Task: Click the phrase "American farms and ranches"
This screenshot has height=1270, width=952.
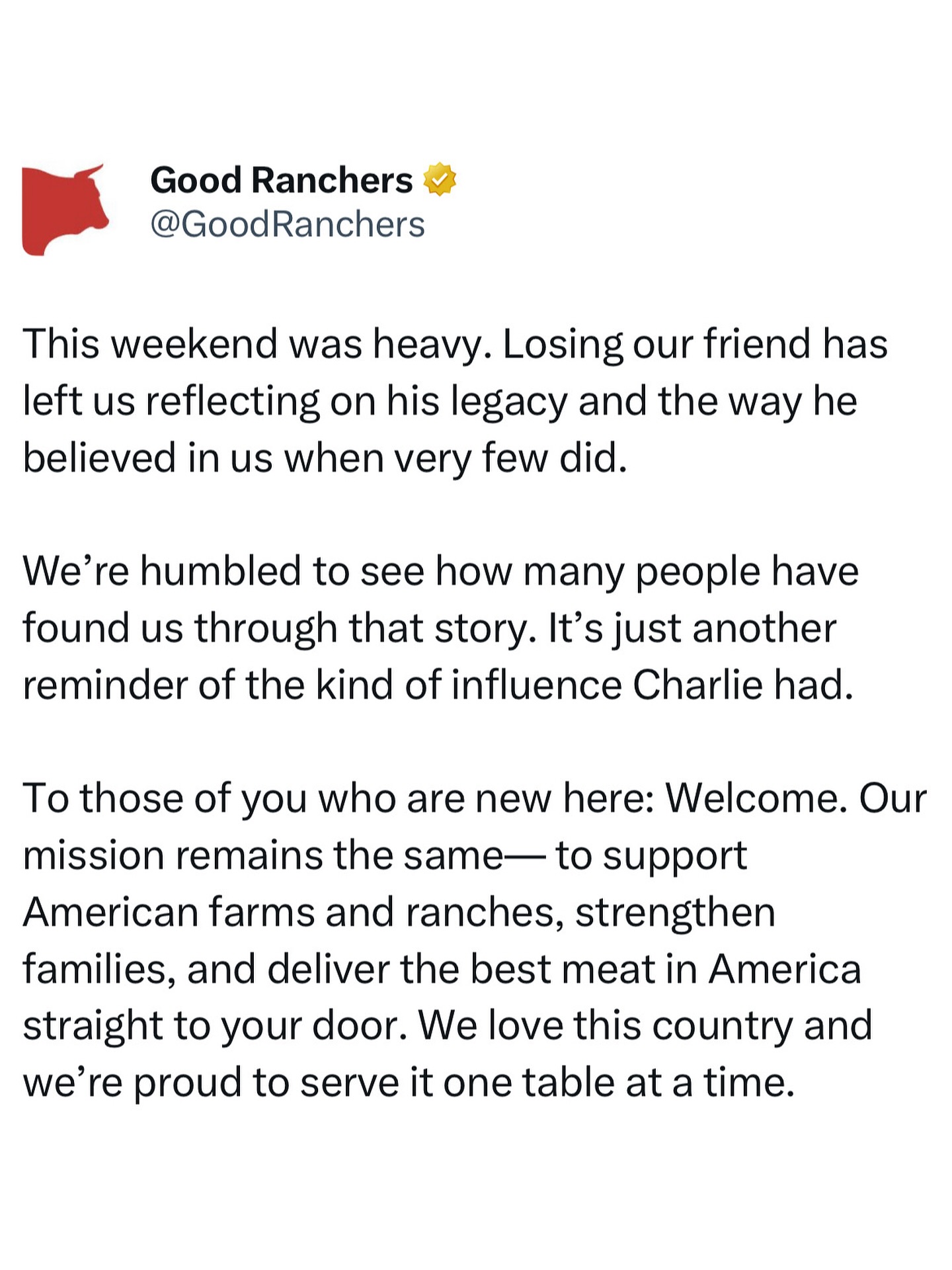Action: pos(293,912)
